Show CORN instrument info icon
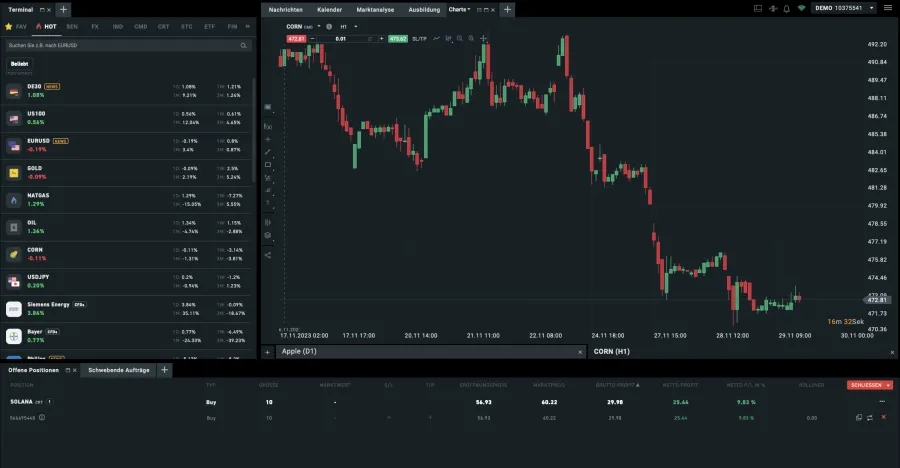The width and height of the screenshot is (900, 468). point(329,26)
